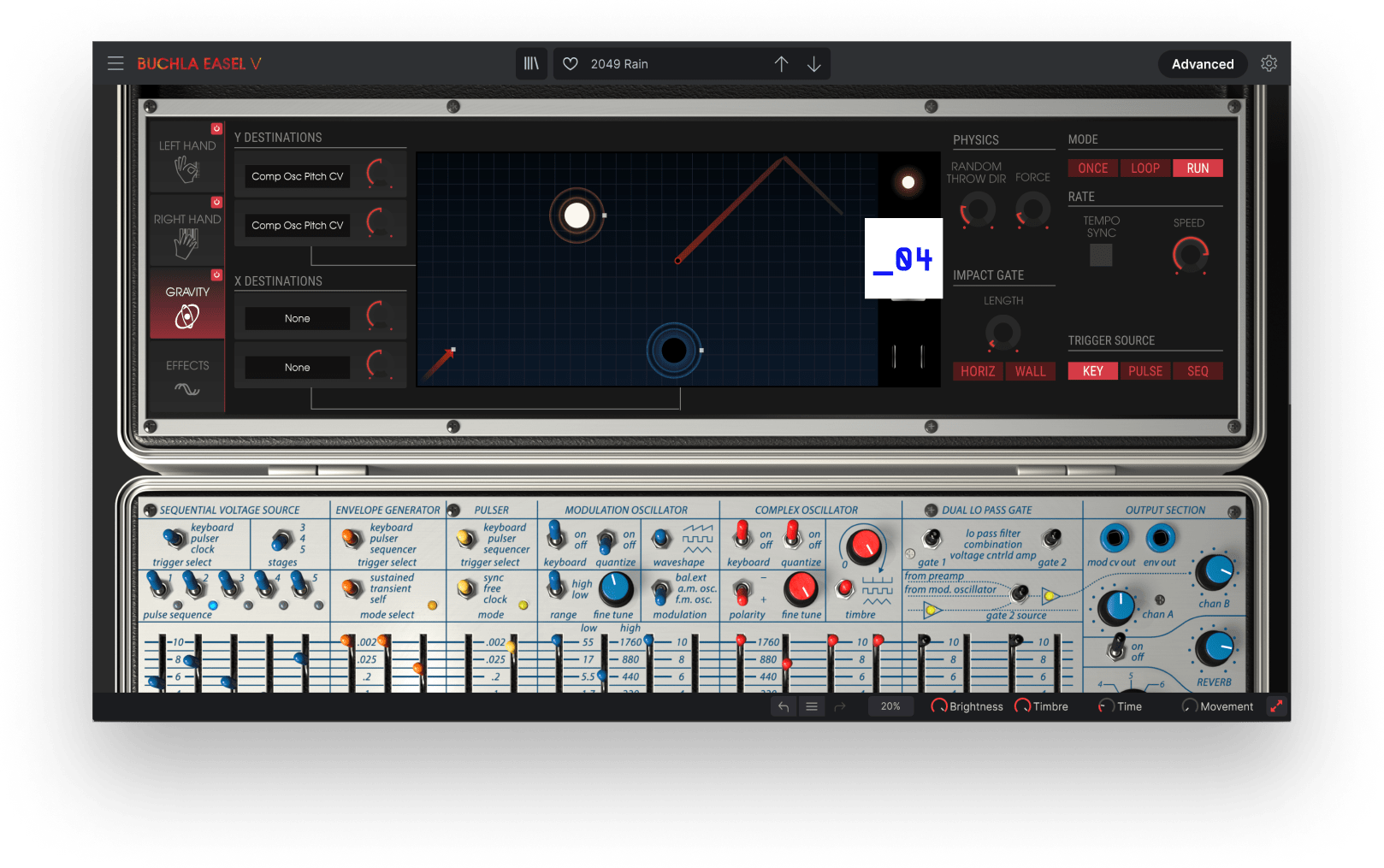The height and width of the screenshot is (868, 1384).
Task: Open the settings gear panel
Action: coord(1269,64)
